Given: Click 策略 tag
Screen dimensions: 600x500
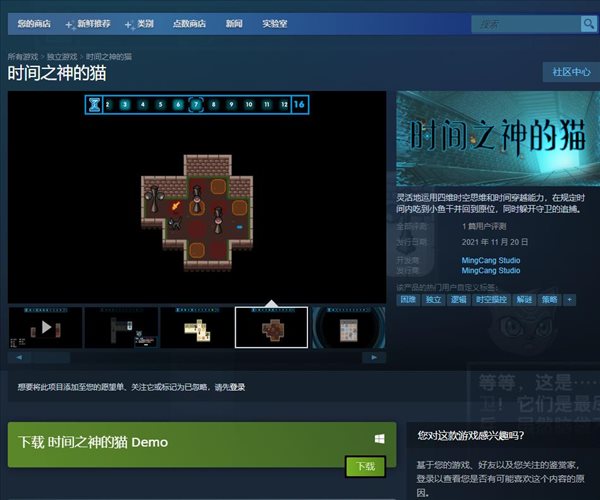Looking at the screenshot, I should 549,300.
